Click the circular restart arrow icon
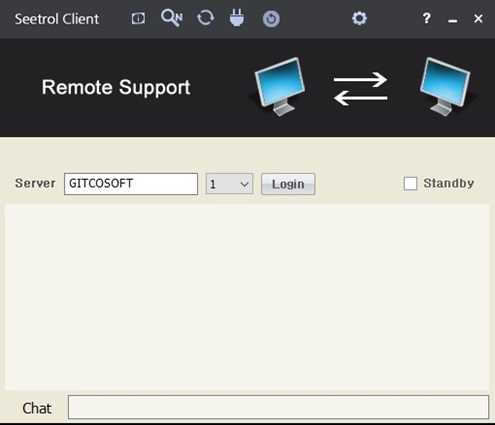 (x=271, y=19)
